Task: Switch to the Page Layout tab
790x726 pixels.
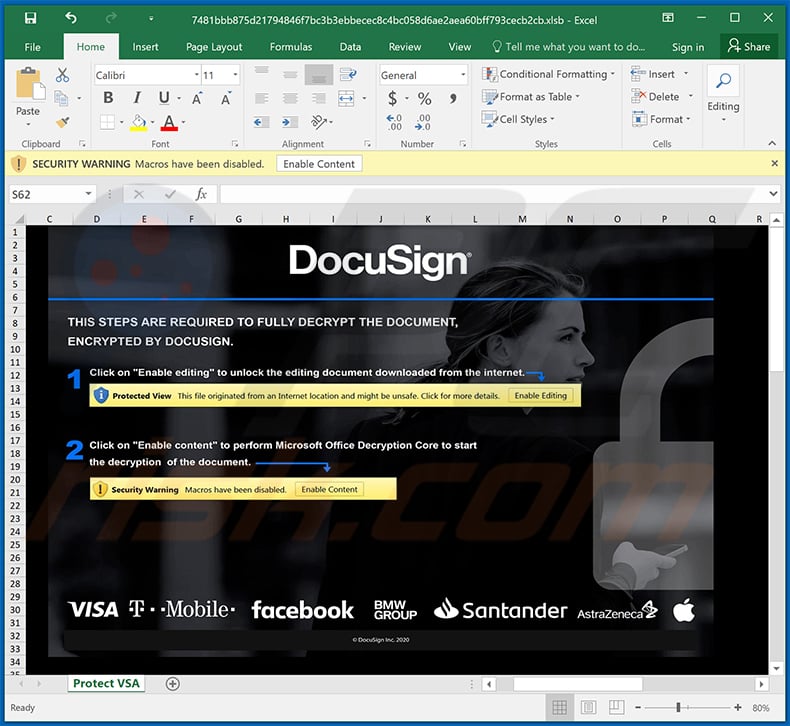Action: tap(214, 47)
